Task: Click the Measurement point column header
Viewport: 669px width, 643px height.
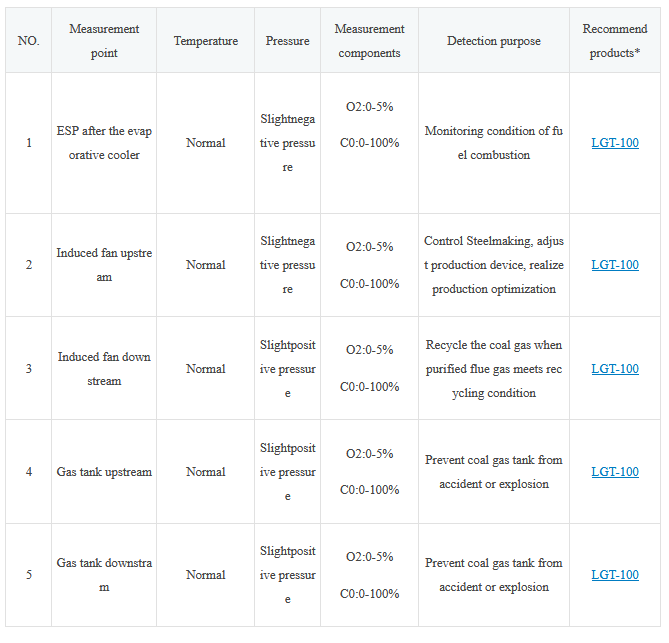Action: pos(104,41)
